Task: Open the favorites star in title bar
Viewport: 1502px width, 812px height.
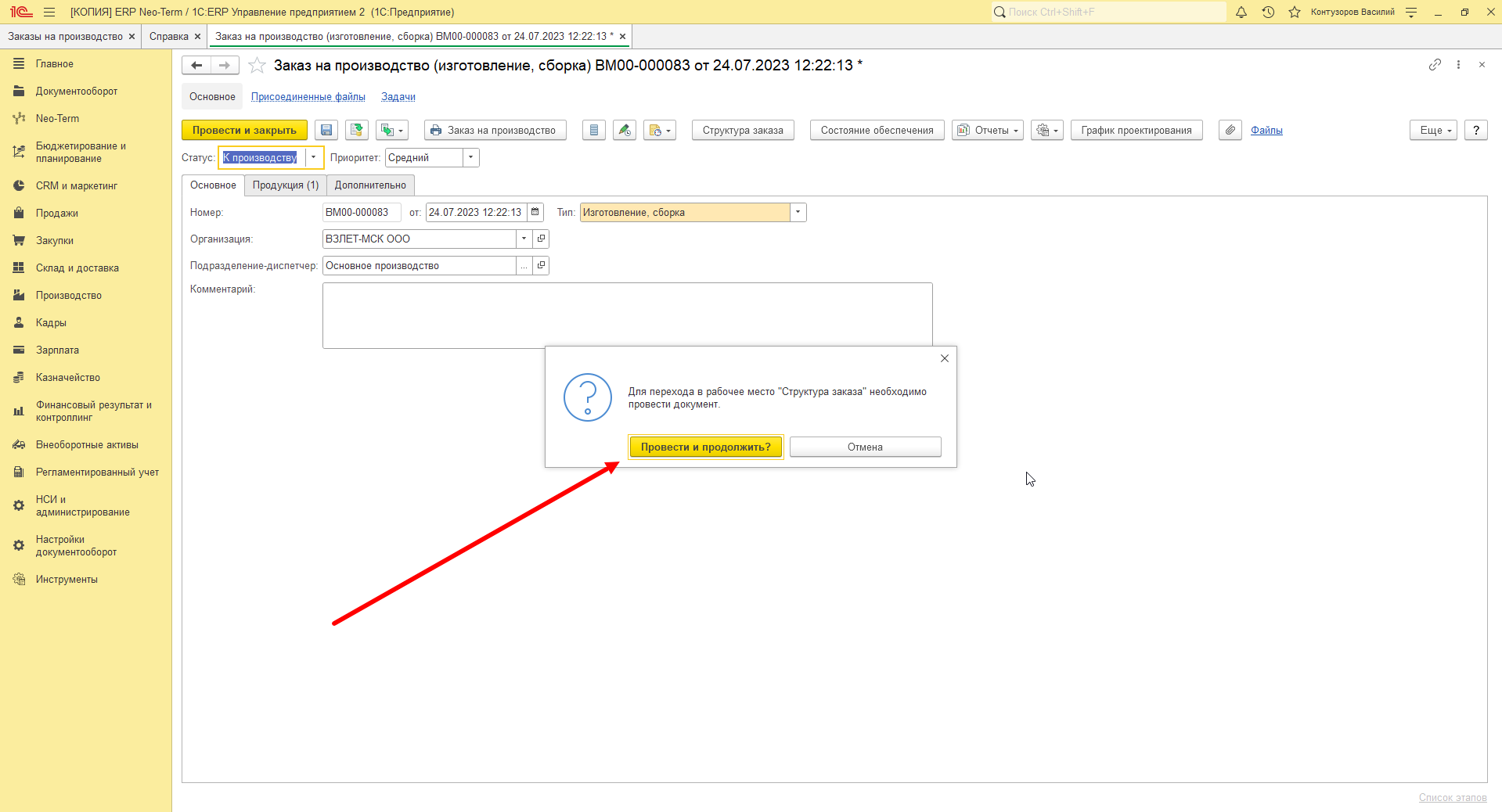Action: (1295, 12)
